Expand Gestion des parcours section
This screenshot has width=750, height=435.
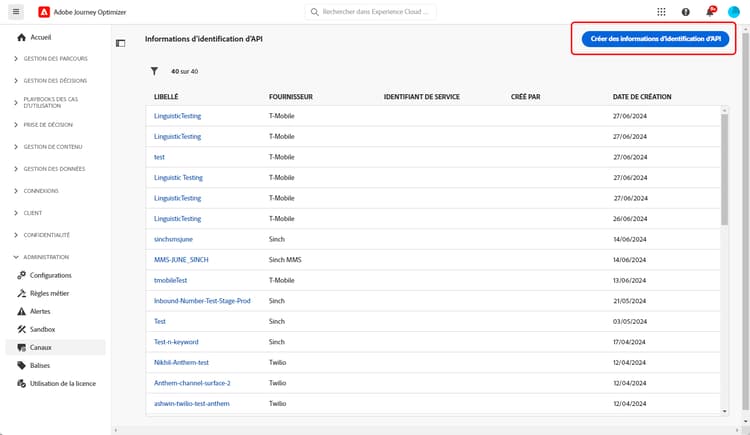[55, 59]
